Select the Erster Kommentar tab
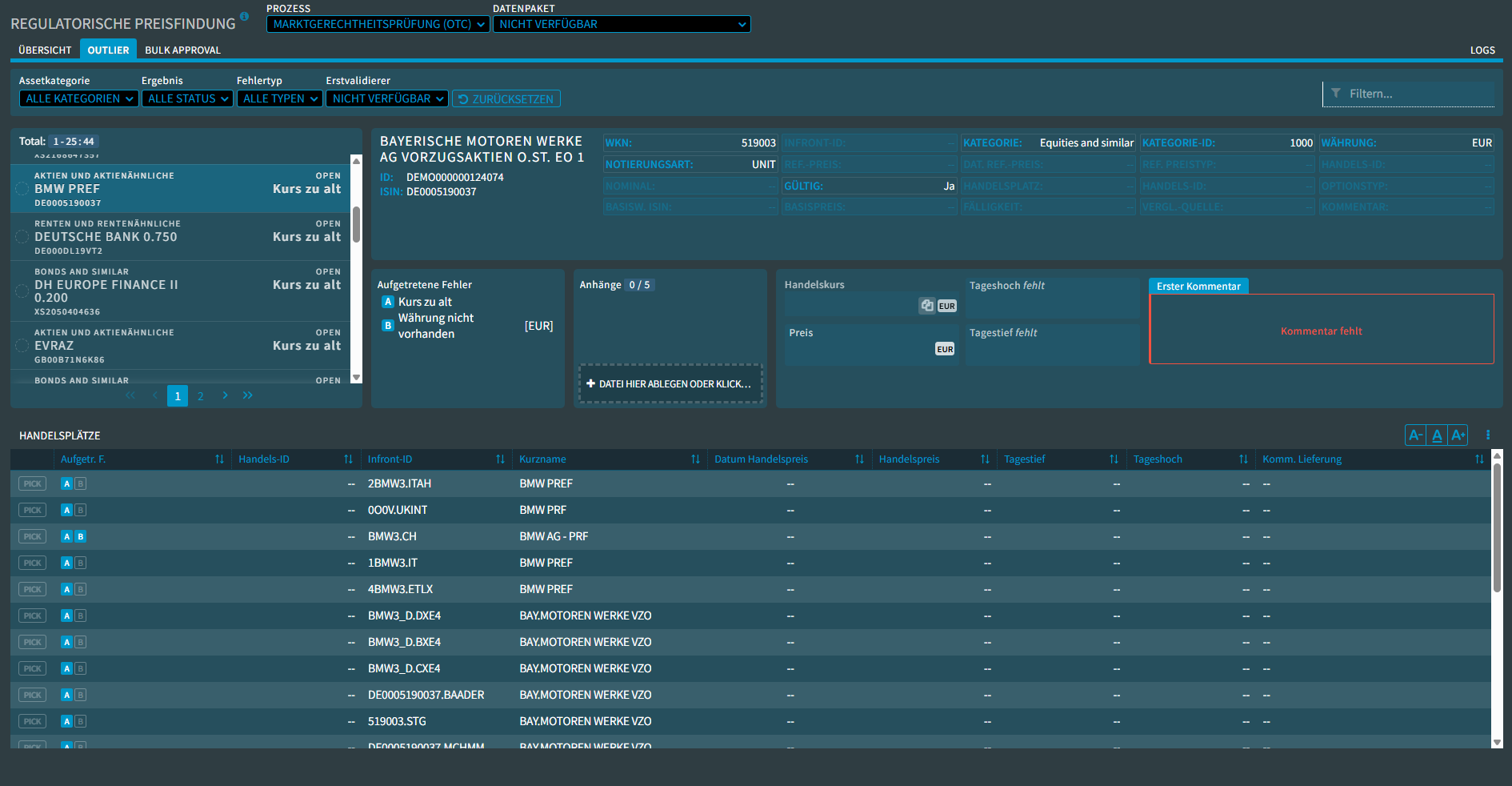 click(x=1198, y=286)
